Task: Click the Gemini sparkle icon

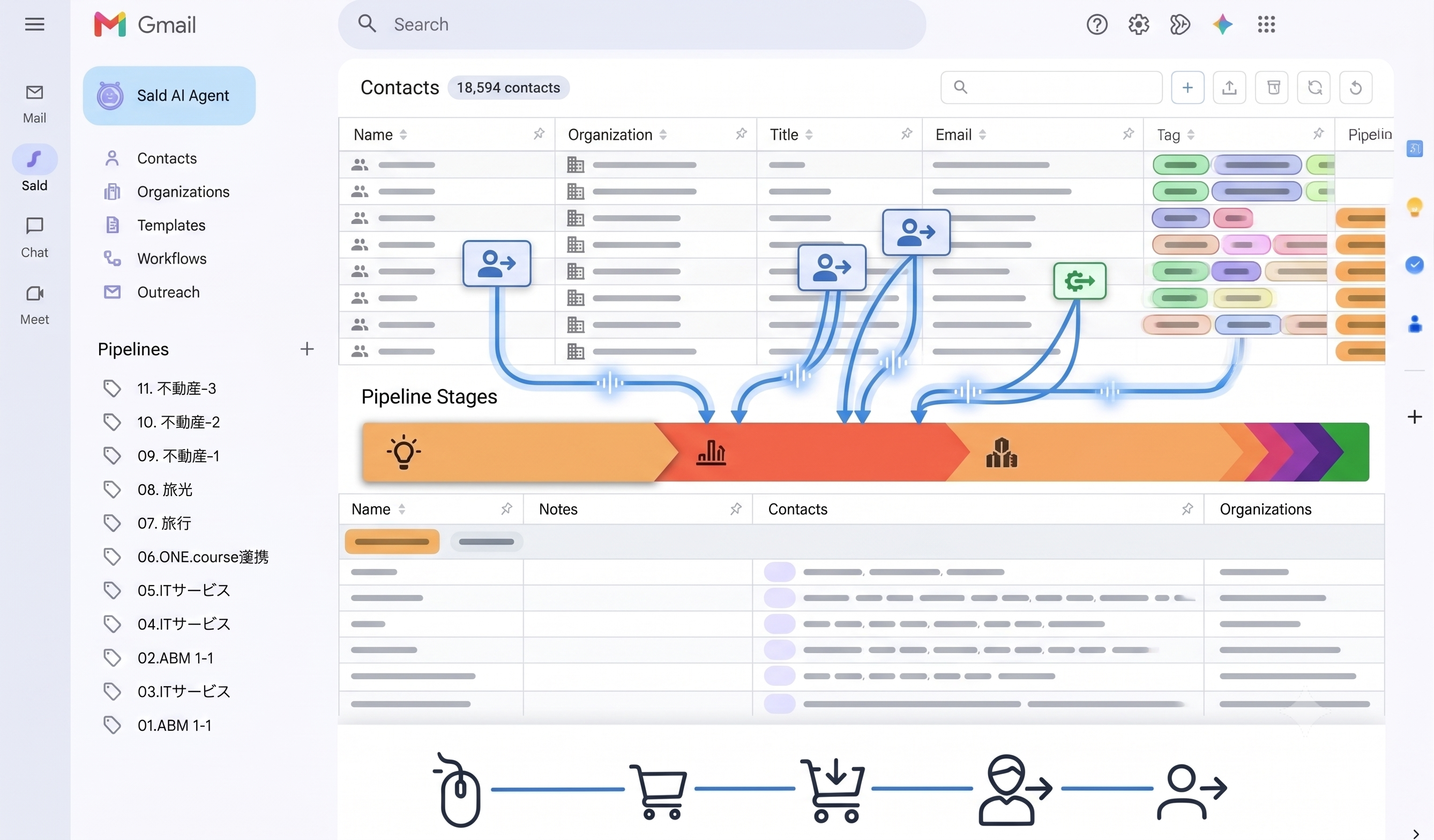Action: [x=1222, y=25]
